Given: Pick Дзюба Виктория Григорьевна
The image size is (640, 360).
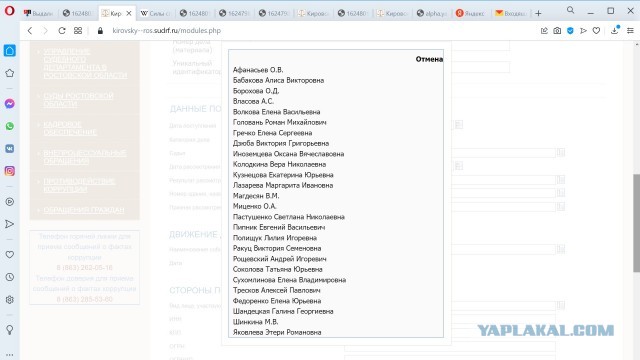Looking at the screenshot, I should click(x=281, y=143).
